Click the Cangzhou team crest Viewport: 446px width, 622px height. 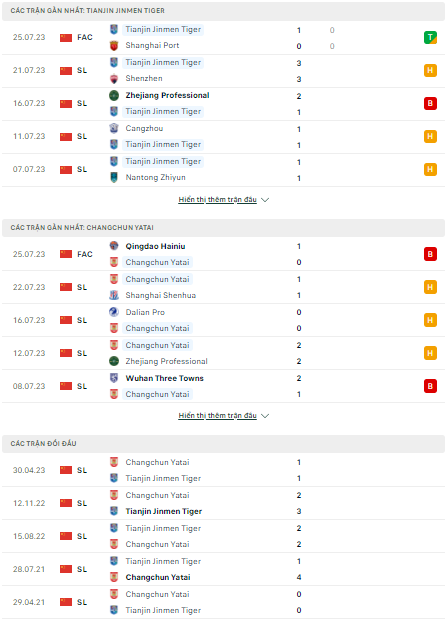[114, 129]
